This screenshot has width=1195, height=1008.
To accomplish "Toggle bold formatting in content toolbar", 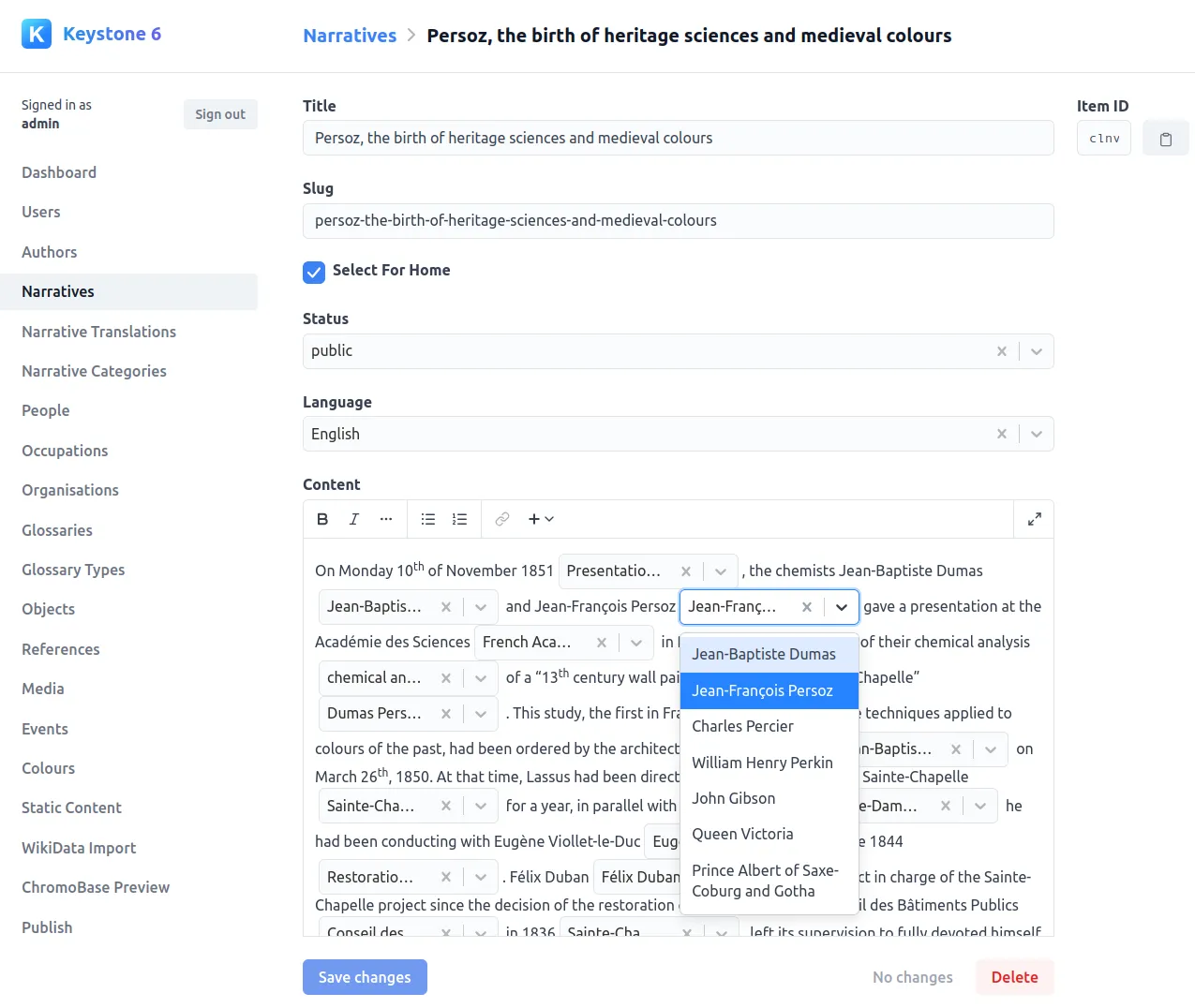I will coord(322,519).
